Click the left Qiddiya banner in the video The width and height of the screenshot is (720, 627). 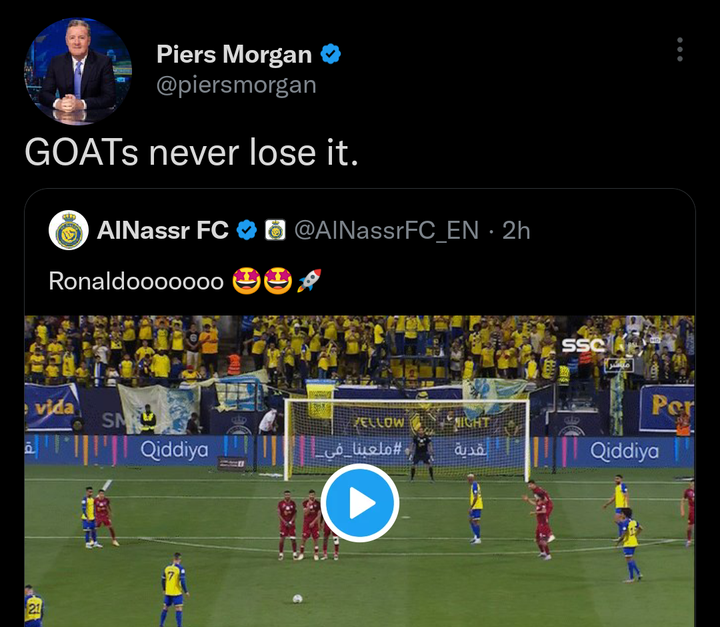point(174,449)
